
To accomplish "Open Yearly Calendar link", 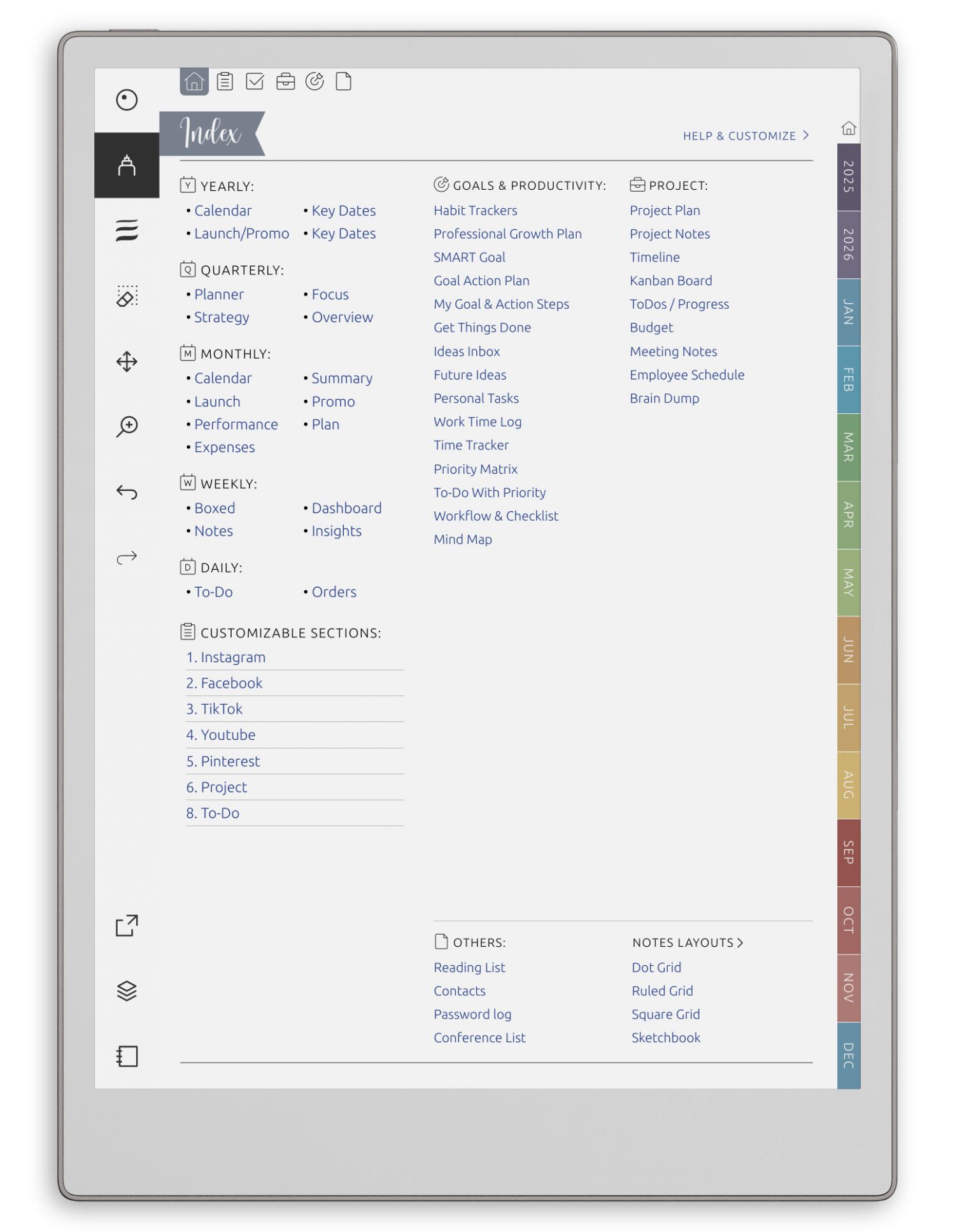I will click(x=223, y=211).
